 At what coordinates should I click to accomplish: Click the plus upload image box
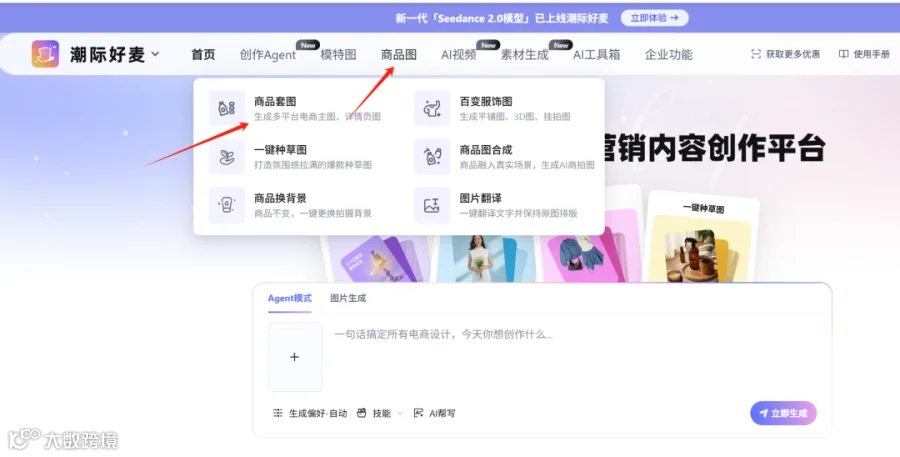click(295, 357)
